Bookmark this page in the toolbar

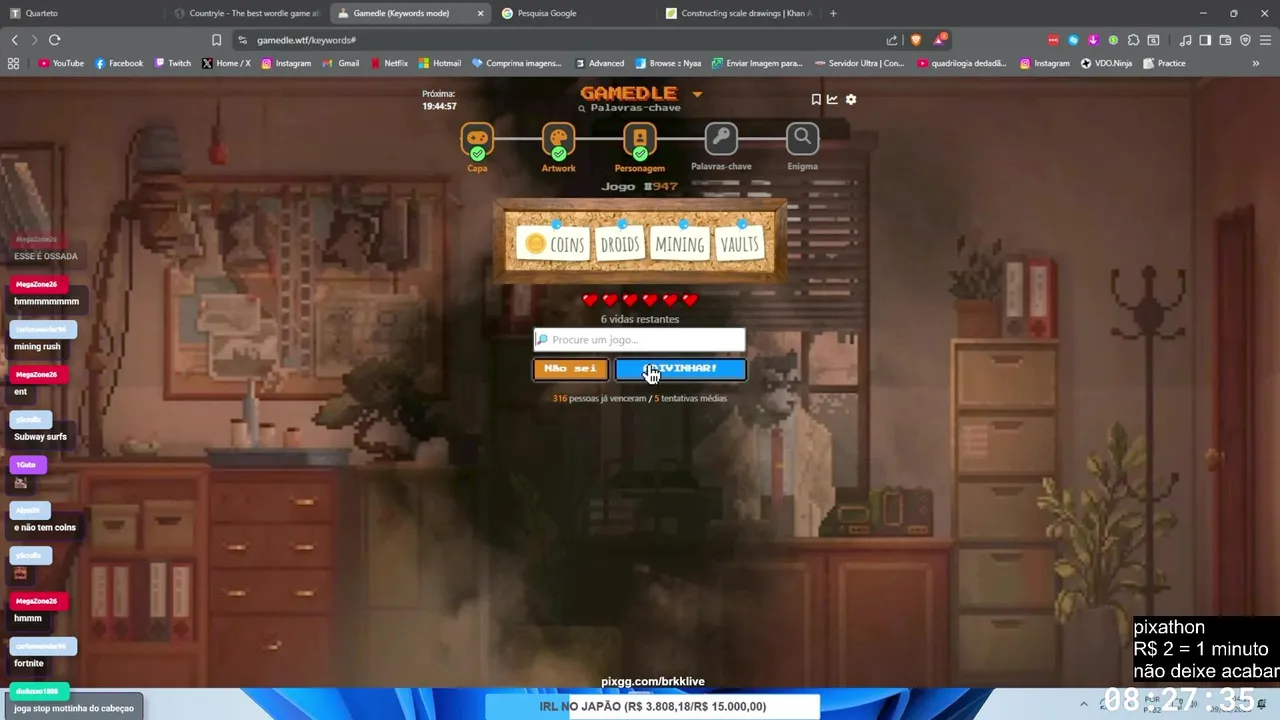click(216, 40)
